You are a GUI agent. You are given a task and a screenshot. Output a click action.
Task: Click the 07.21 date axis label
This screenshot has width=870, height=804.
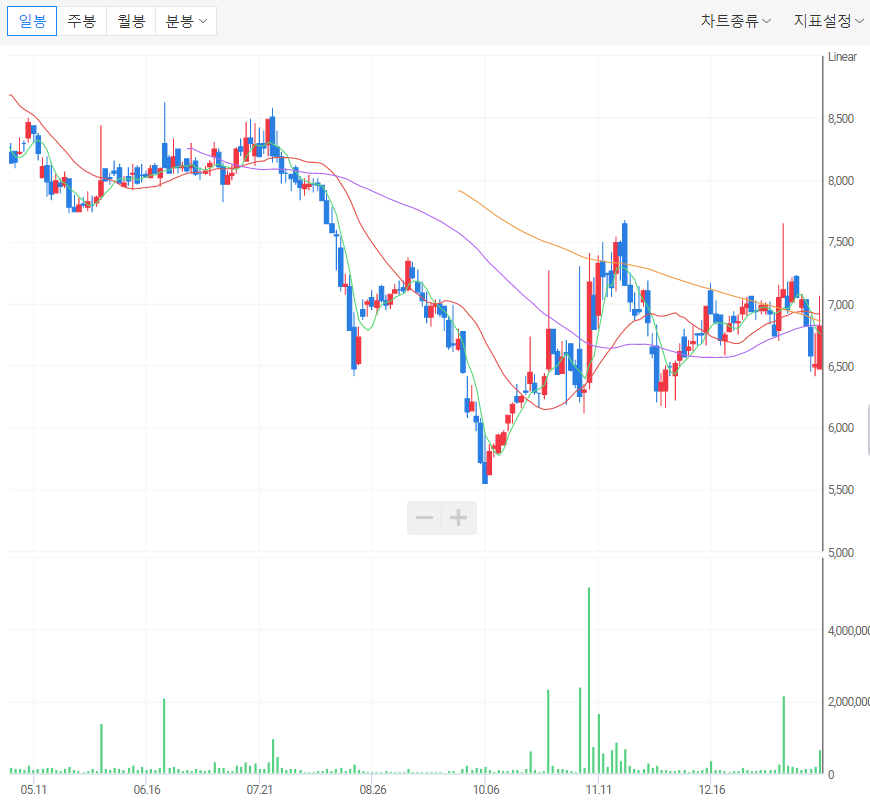click(260, 790)
